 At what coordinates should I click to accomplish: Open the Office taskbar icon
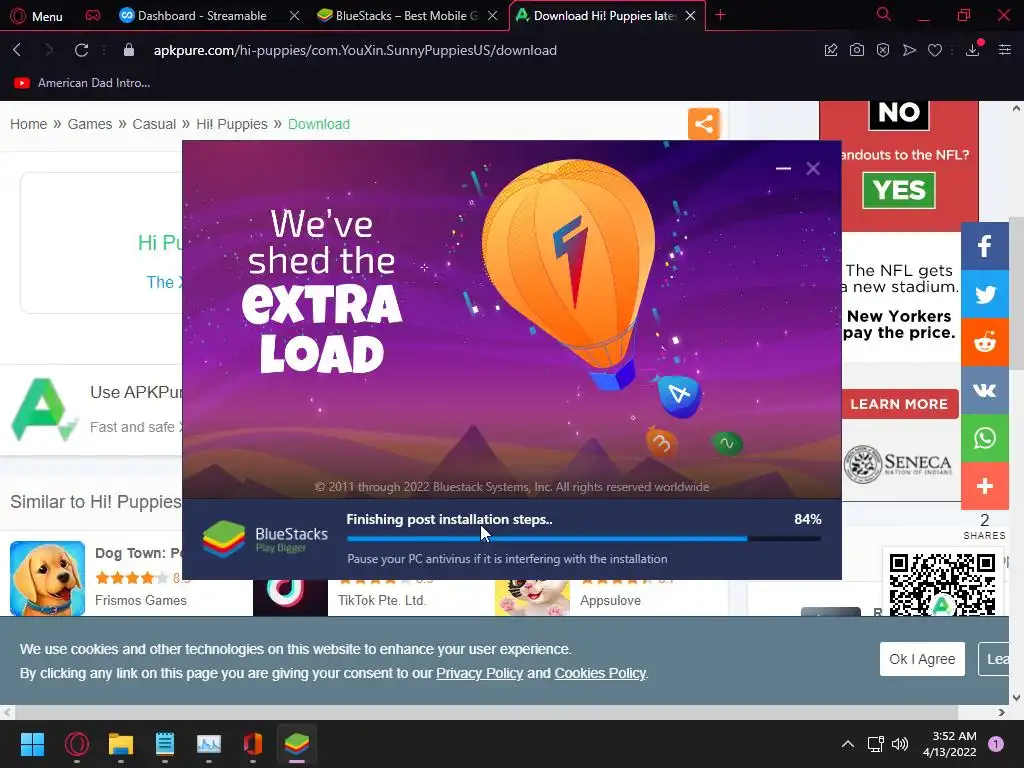(253, 744)
